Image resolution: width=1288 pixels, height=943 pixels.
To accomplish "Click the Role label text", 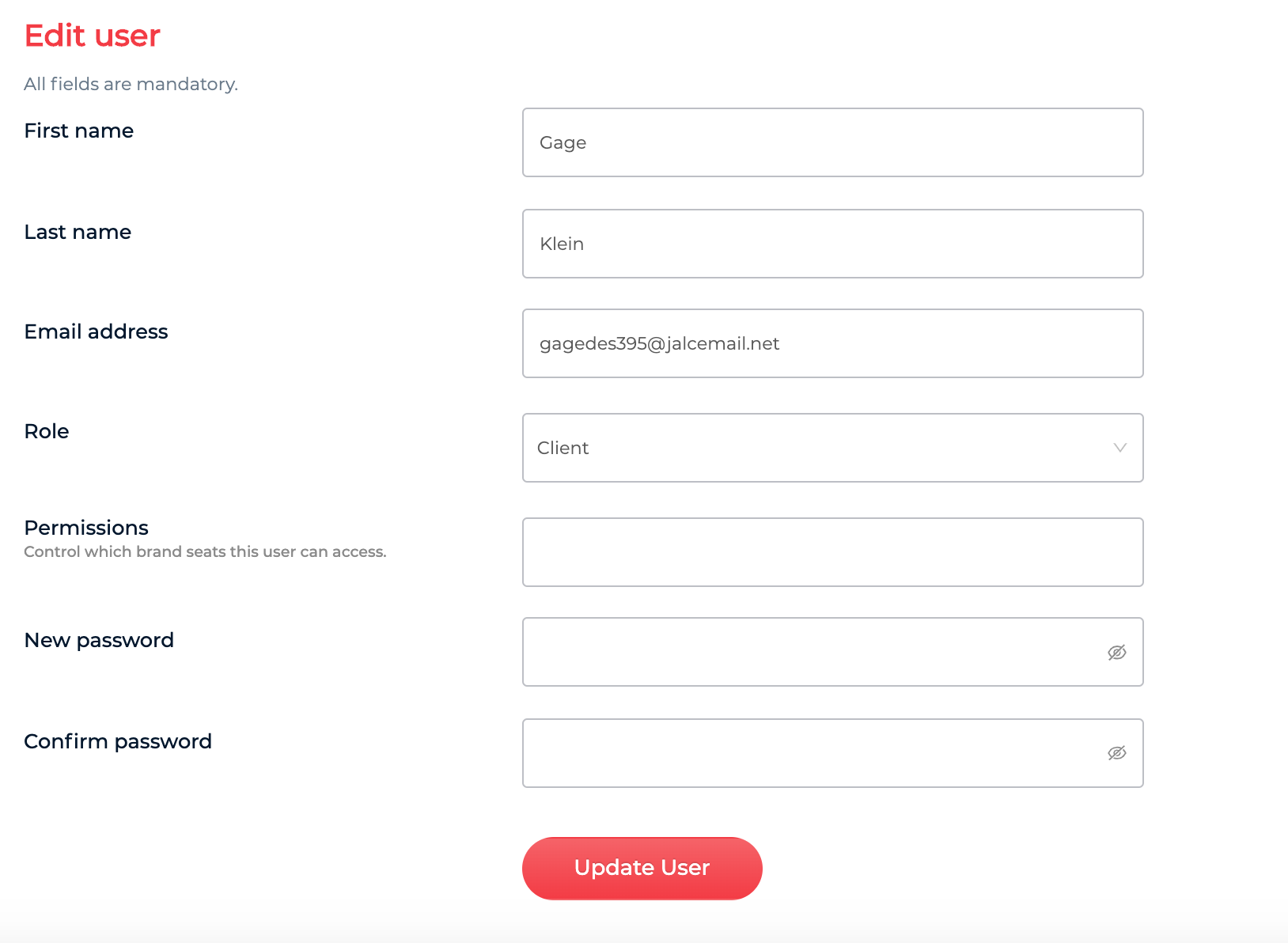I will click(47, 431).
